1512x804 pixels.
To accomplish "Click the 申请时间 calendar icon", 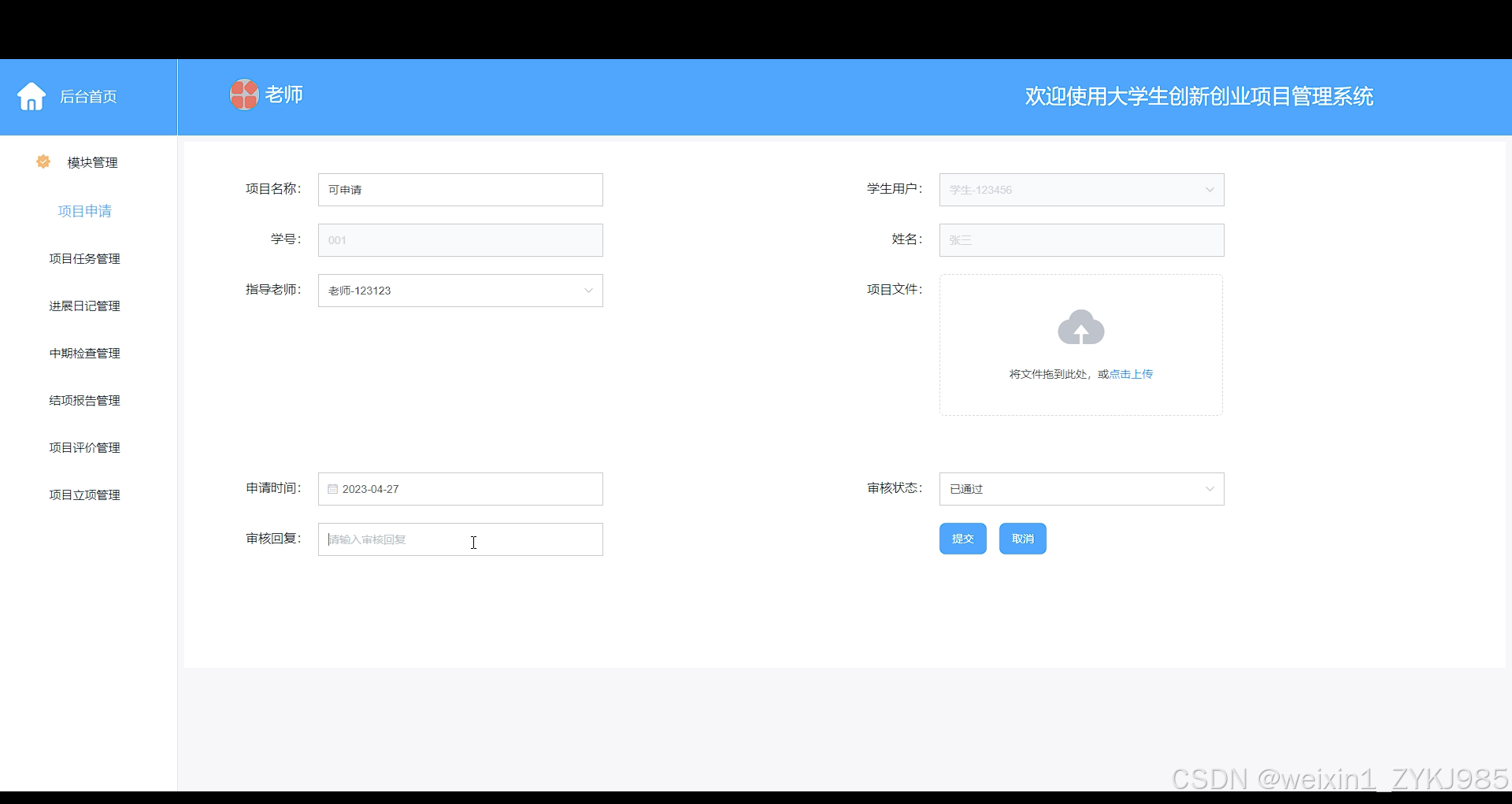I will 332,489.
